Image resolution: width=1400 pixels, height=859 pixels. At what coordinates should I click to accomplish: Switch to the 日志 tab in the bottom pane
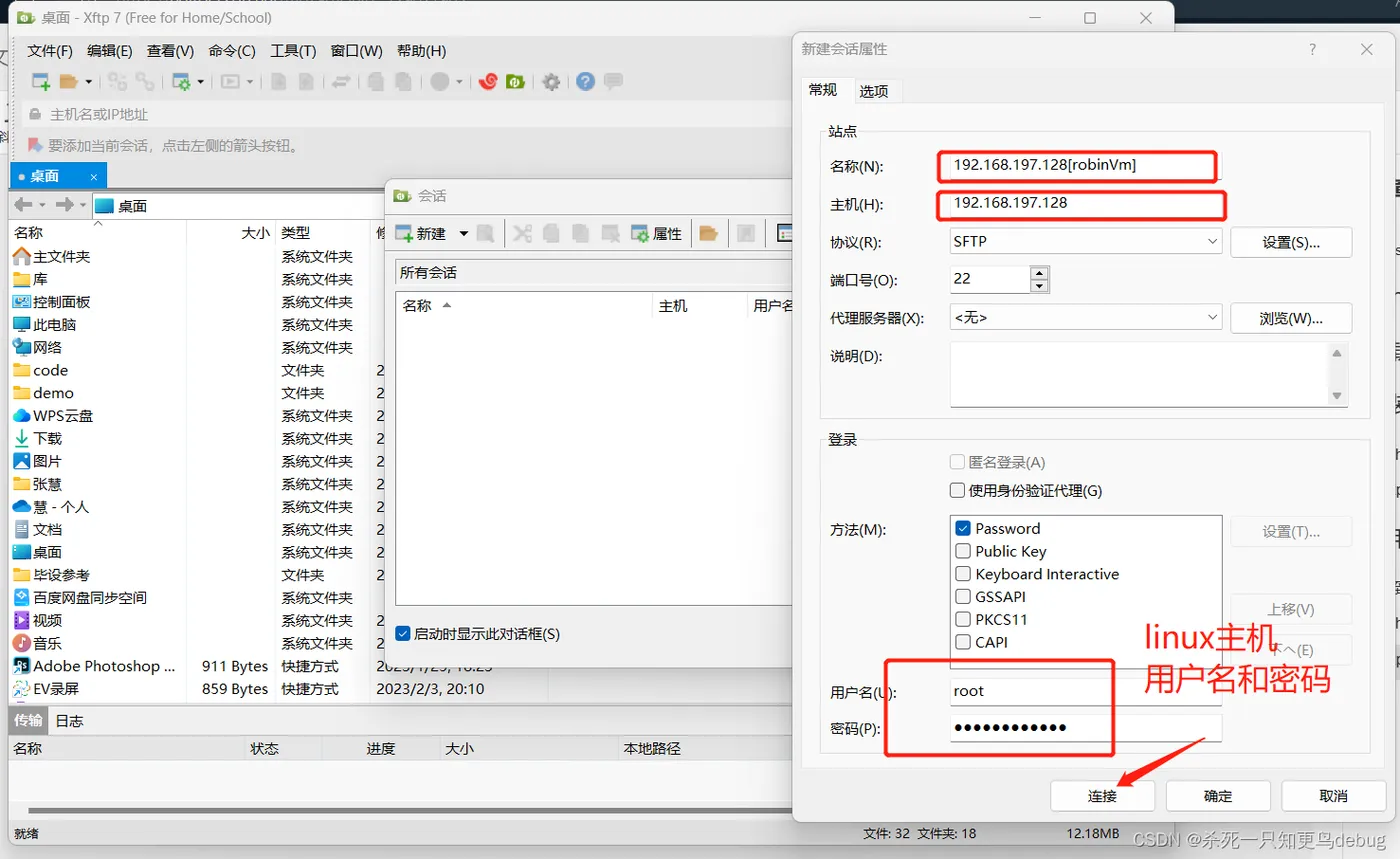point(69,720)
